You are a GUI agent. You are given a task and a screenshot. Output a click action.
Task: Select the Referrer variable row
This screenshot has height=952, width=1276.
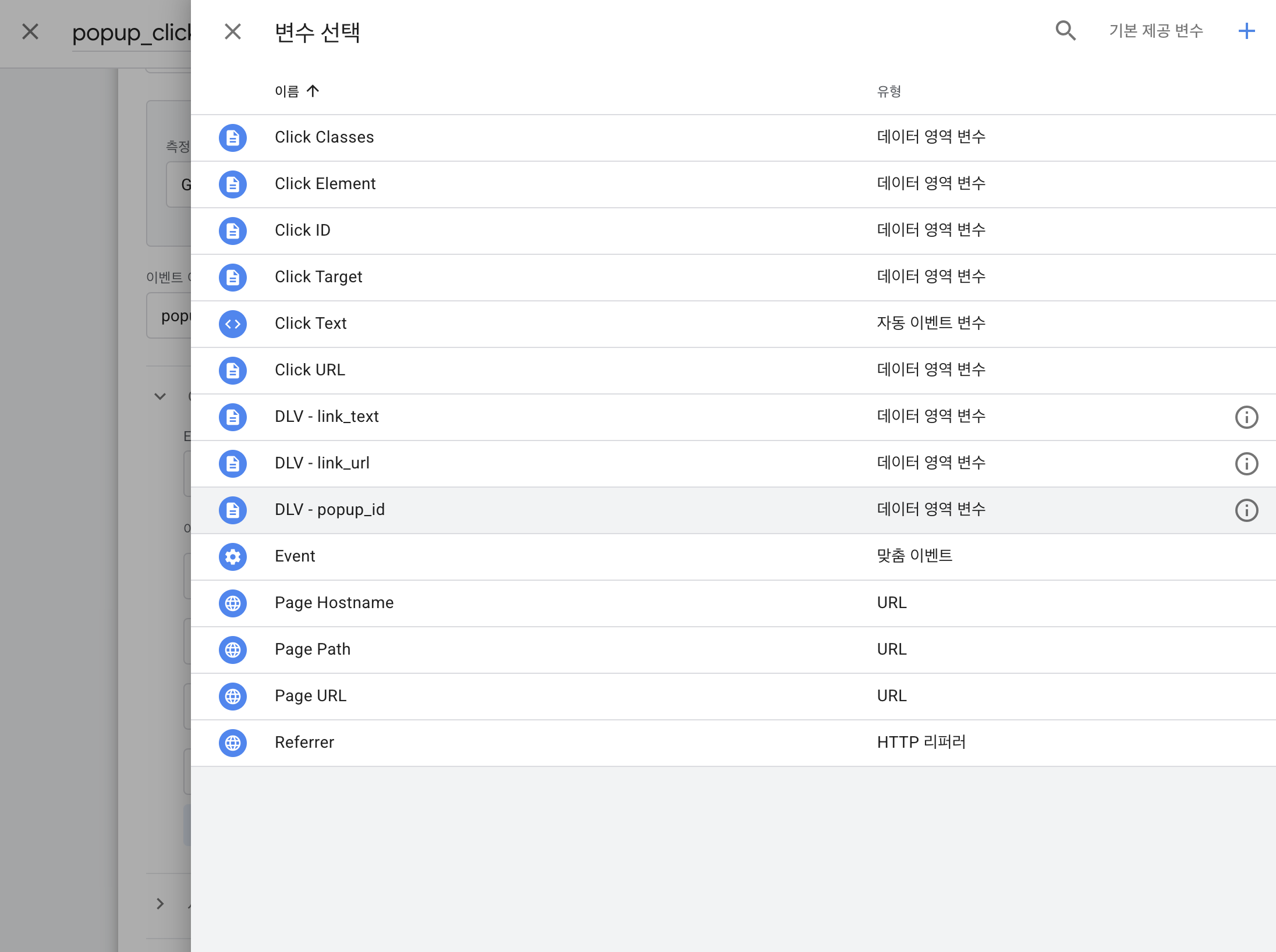point(304,743)
